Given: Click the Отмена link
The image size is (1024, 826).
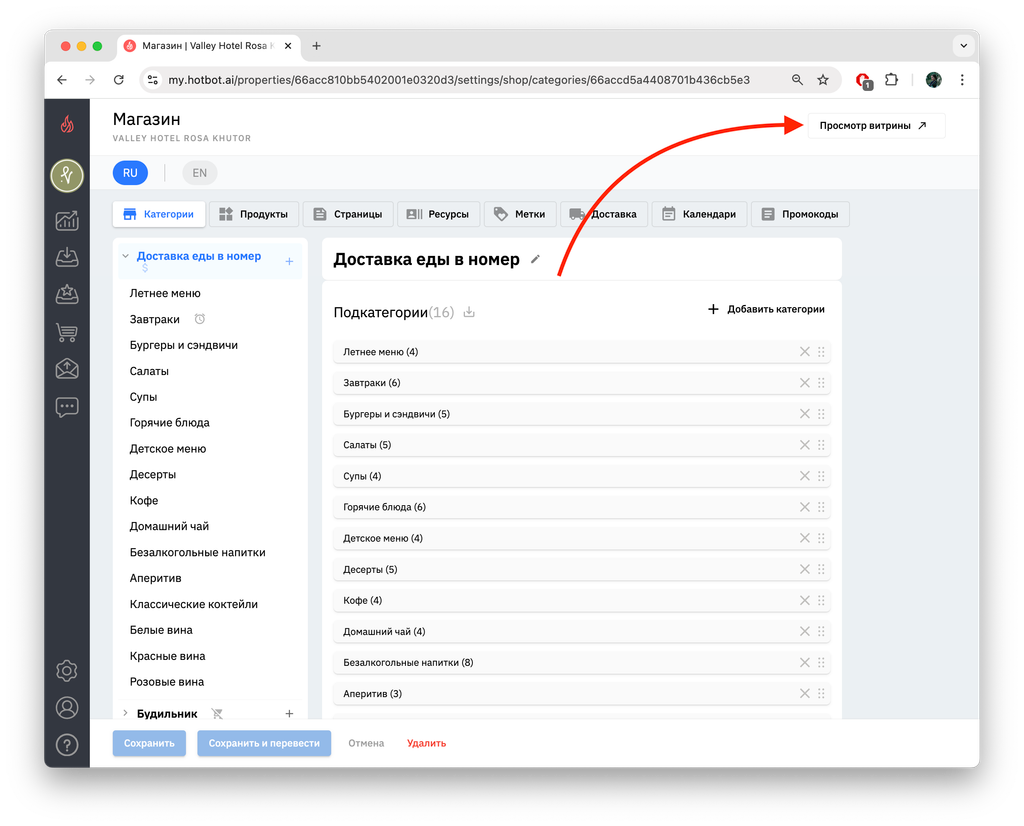Looking at the screenshot, I should pyautogui.click(x=366, y=743).
